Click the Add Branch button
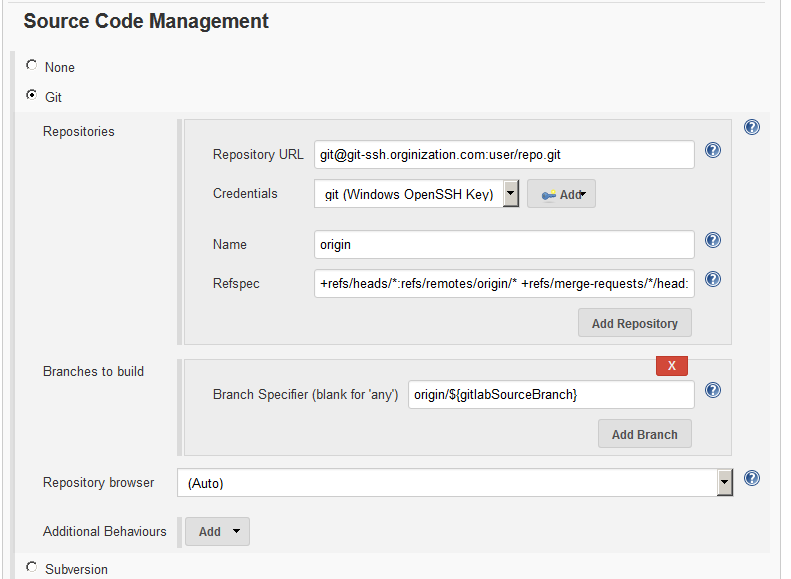791x579 pixels. click(x=645, y=434)
